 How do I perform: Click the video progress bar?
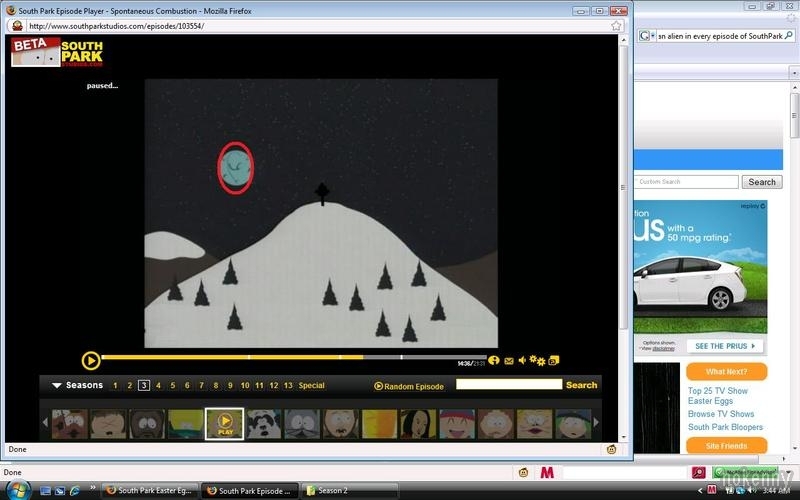(280, 357)
